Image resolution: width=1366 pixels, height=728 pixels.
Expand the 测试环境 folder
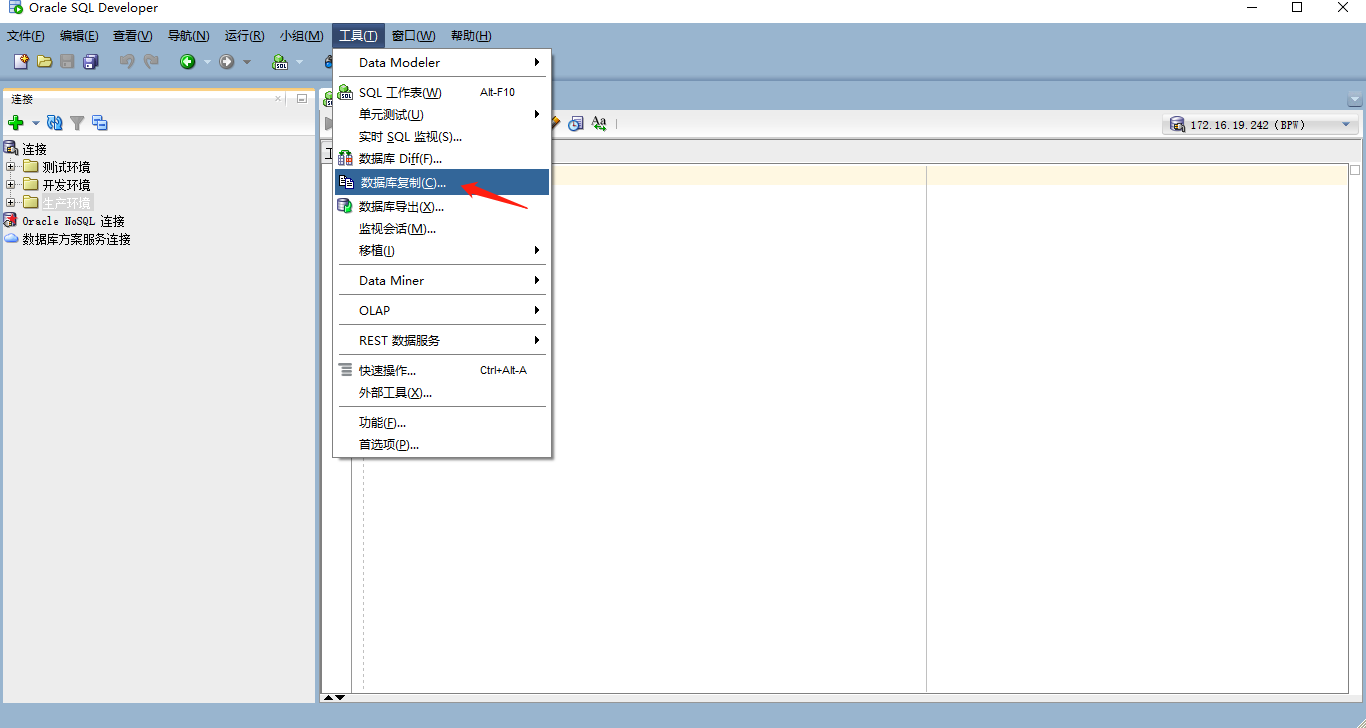point(11,166)
